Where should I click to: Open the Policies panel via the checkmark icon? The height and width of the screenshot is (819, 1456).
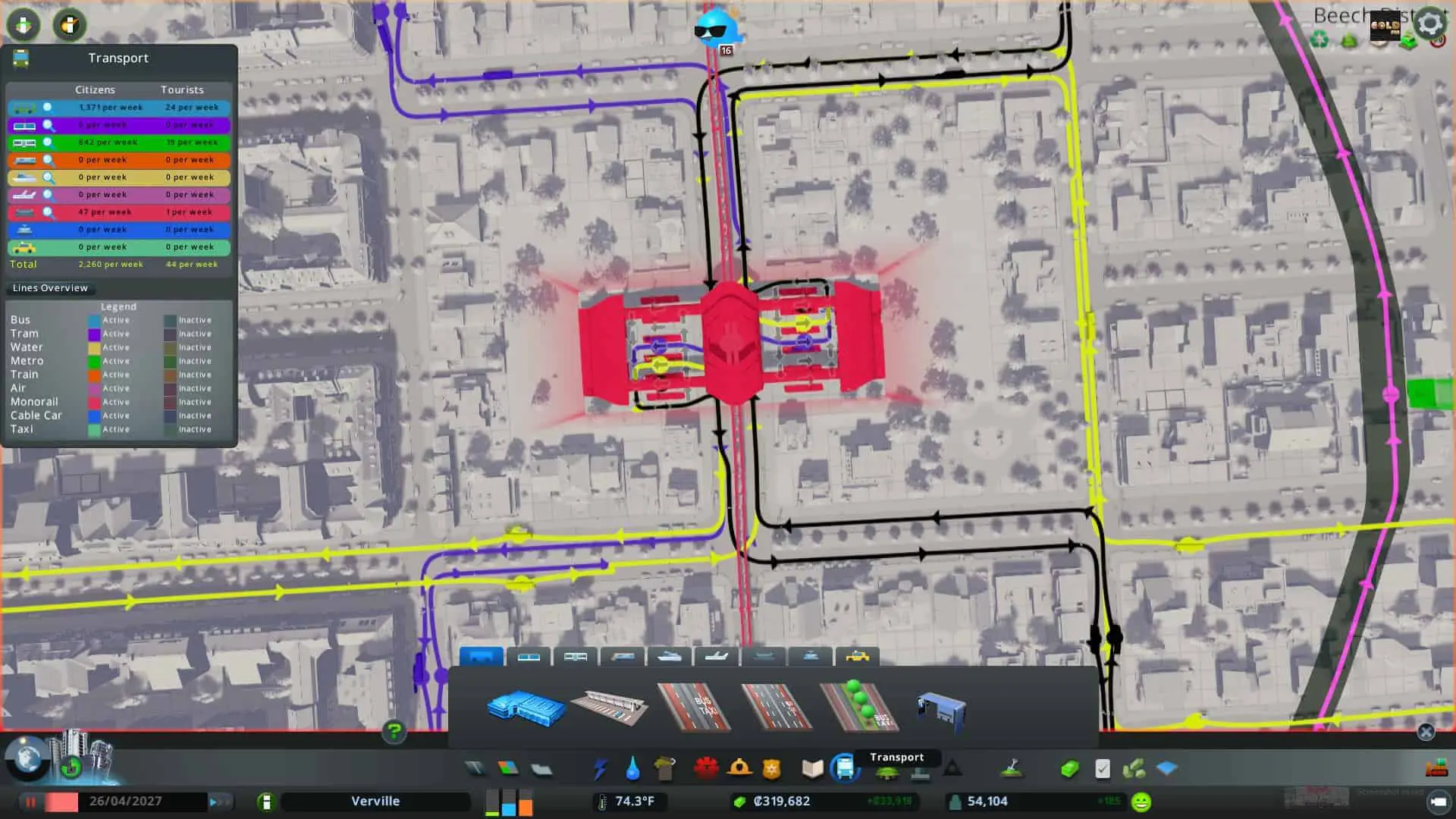[x=1101, y=768]
